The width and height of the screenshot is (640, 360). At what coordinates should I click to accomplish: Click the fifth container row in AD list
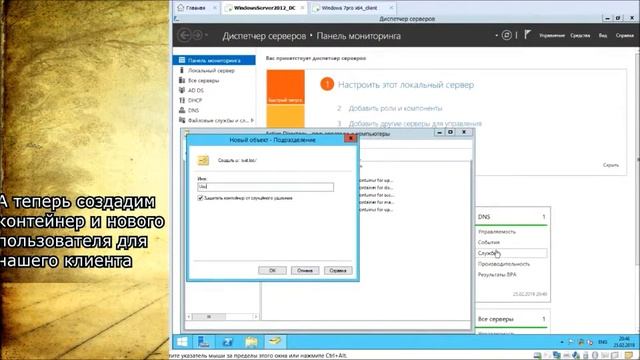click(x=376, y=209)
